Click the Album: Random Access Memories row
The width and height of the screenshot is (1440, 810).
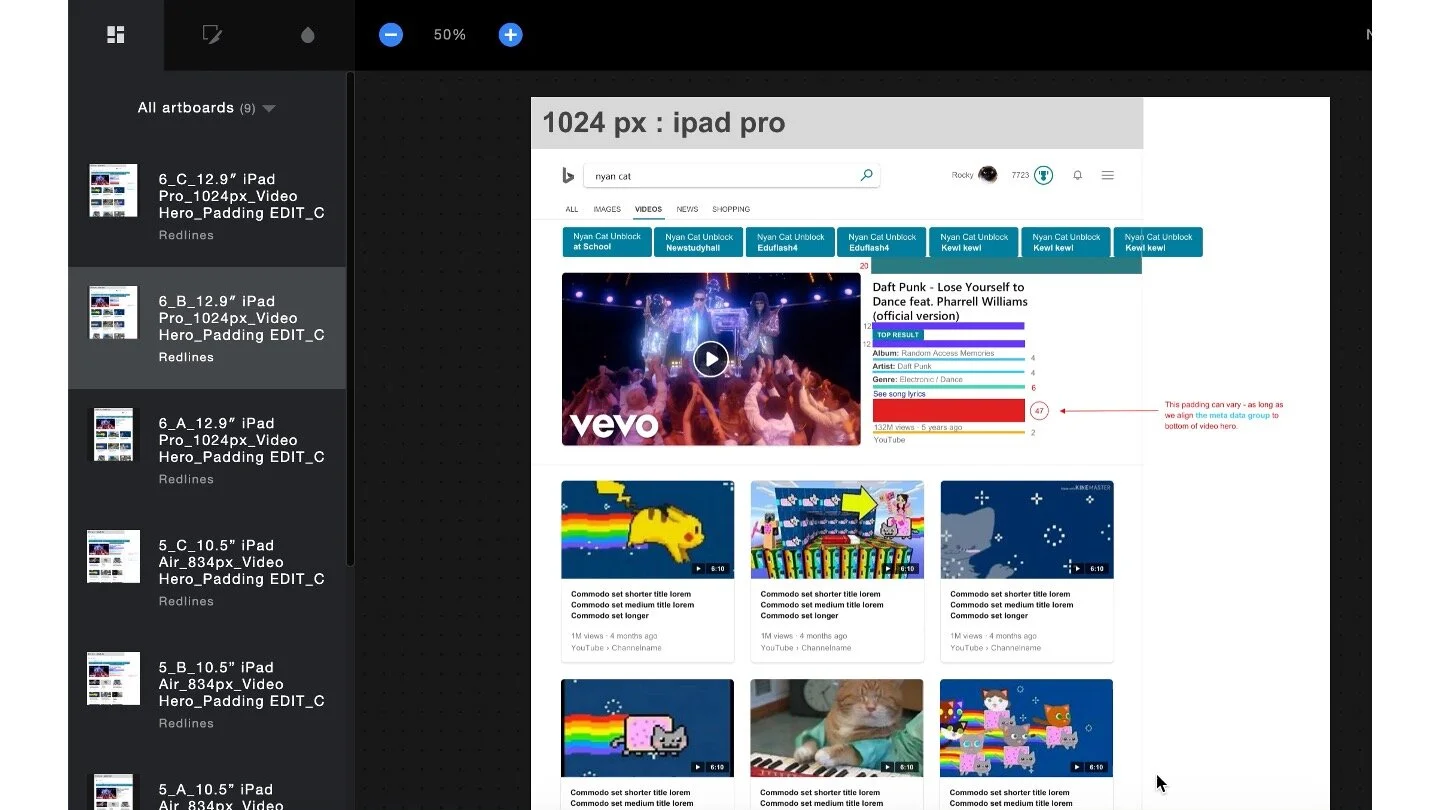point(934,353)
